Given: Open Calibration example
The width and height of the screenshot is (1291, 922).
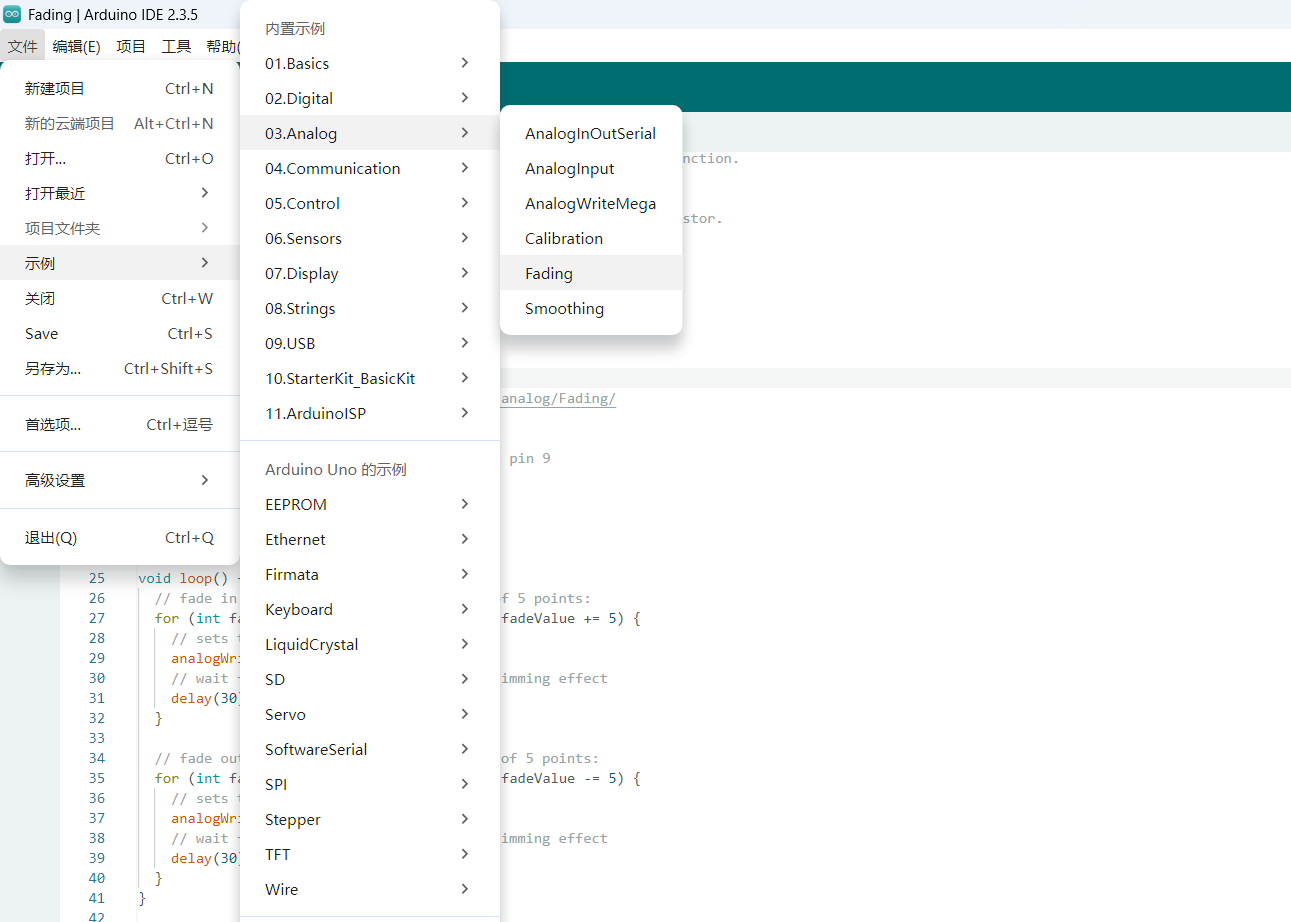Looking at the screenshot, I should pos(591,238).
